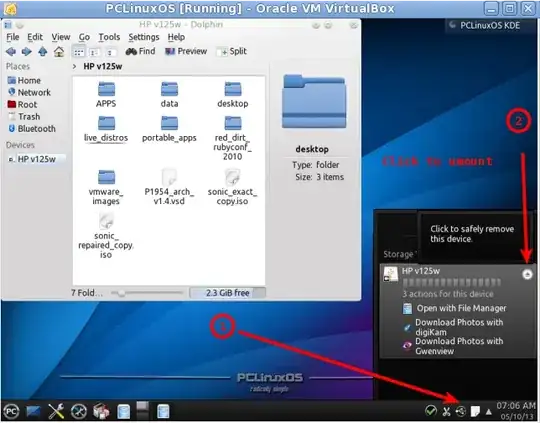Click show desktop icon in taskbar
The width and height of the screenshot is (540, 423).
[x=33, y=412]
